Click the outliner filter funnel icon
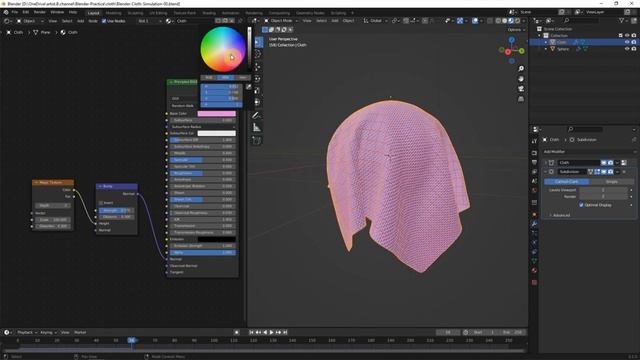Screen dimensions: 640x360 point(622,20)
